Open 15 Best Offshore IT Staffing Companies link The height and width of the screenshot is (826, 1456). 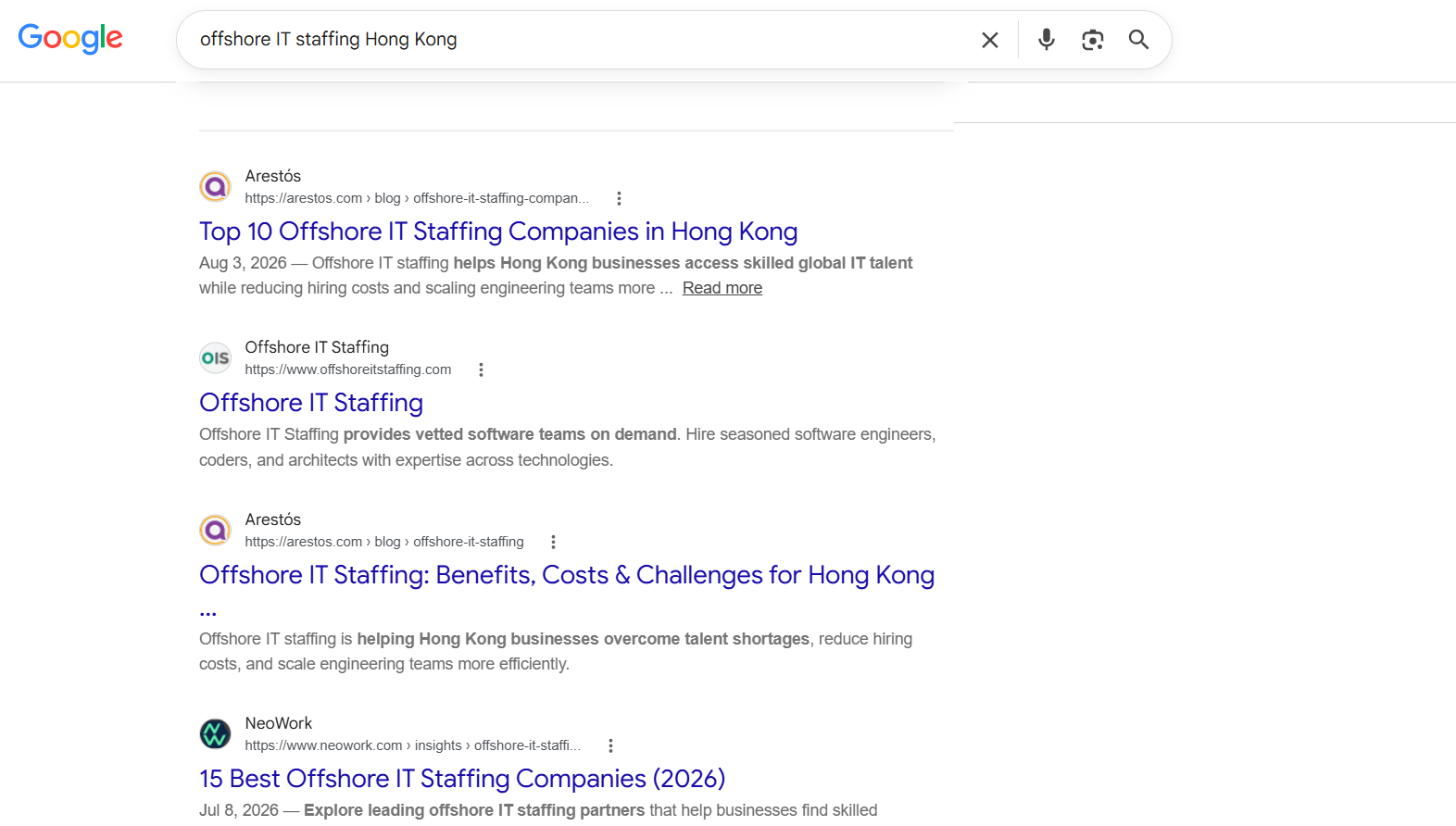tap(462, 779)
